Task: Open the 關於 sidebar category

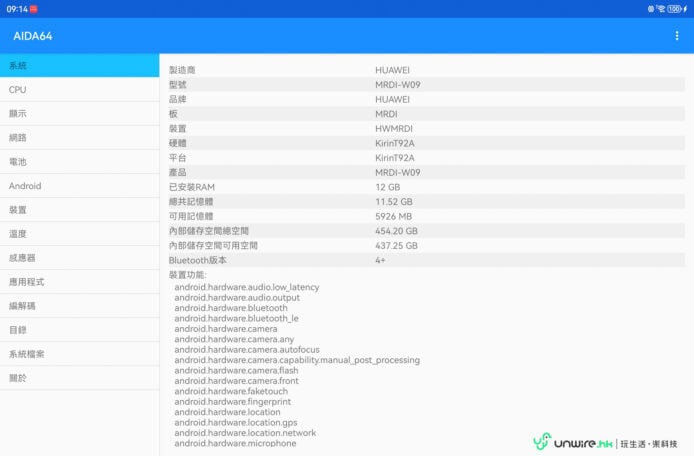Action: click(x=80, y=378)
